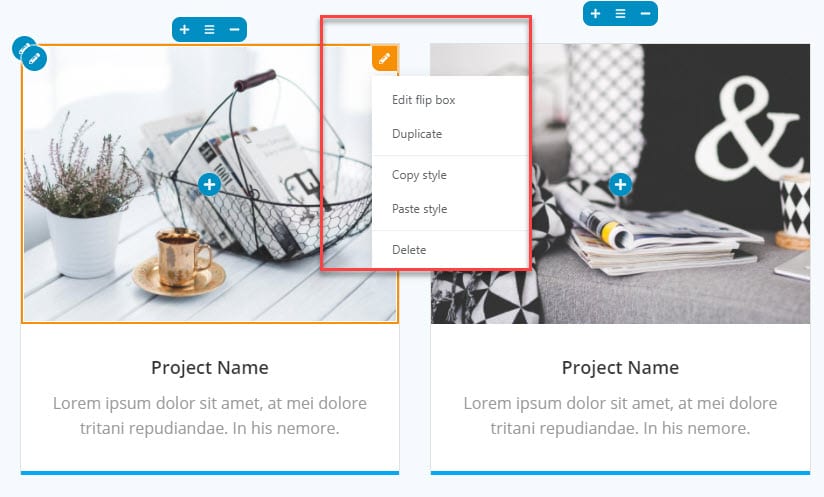
Task: Open hamburger menu in right column toolbar
Action: pyautogui.click(x=620, y=13)
